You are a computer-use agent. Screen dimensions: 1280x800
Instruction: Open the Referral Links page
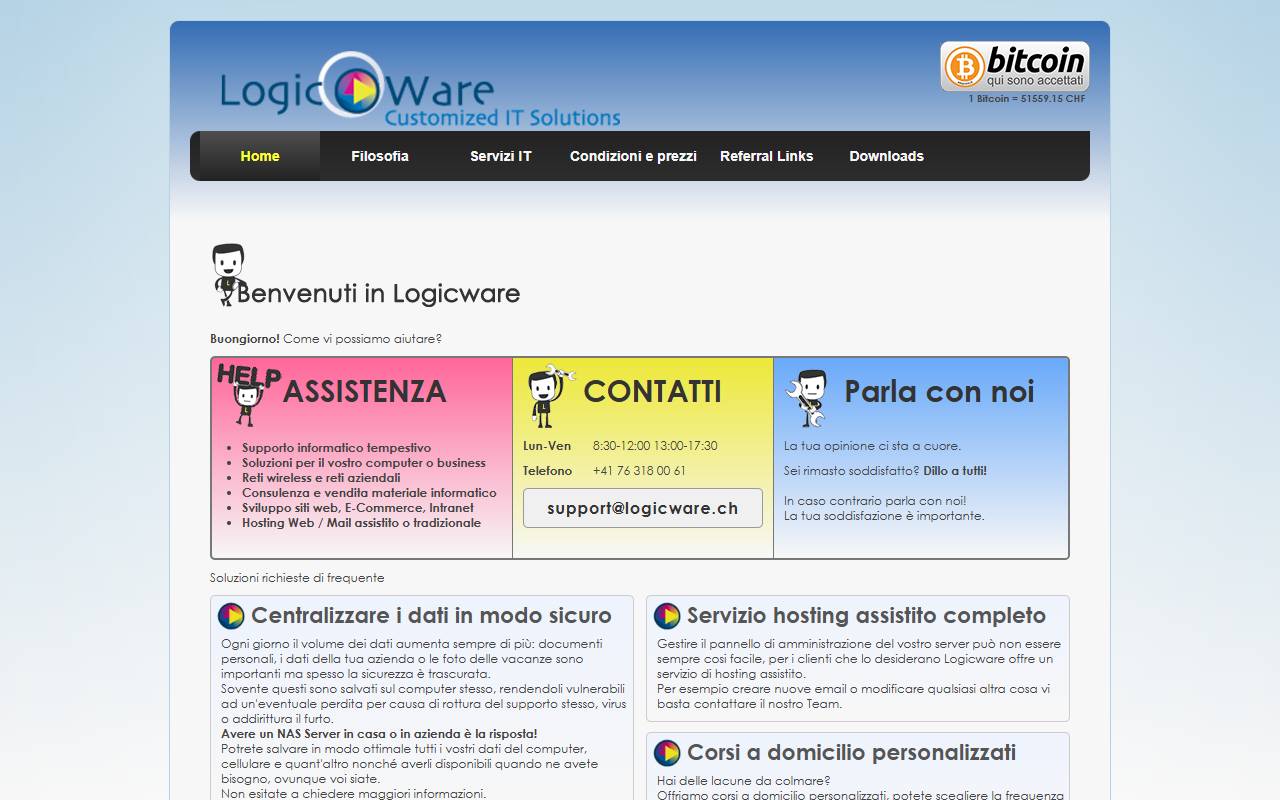point(767,156)
